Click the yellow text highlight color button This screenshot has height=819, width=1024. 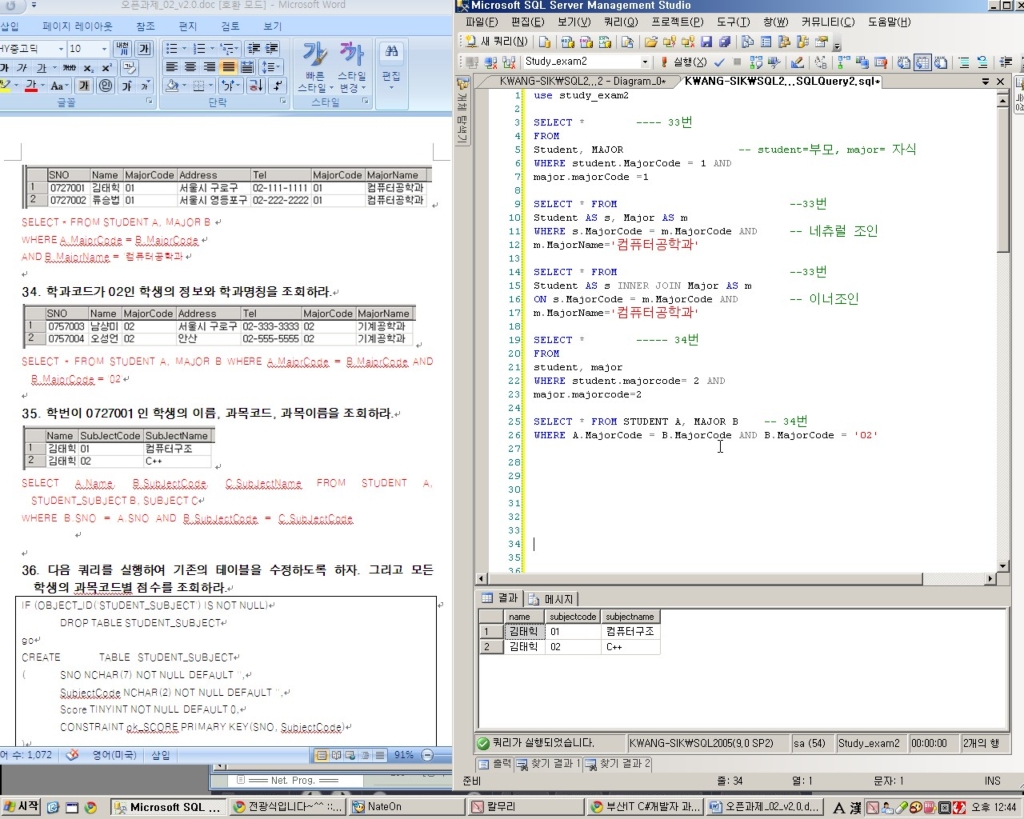[x=5, y=86]
